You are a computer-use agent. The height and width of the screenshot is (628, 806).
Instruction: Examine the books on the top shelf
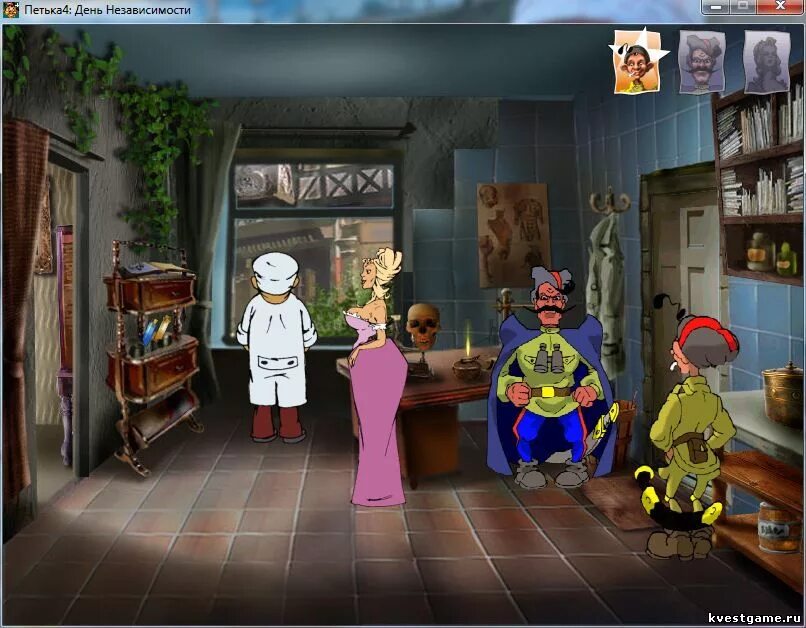760,123
